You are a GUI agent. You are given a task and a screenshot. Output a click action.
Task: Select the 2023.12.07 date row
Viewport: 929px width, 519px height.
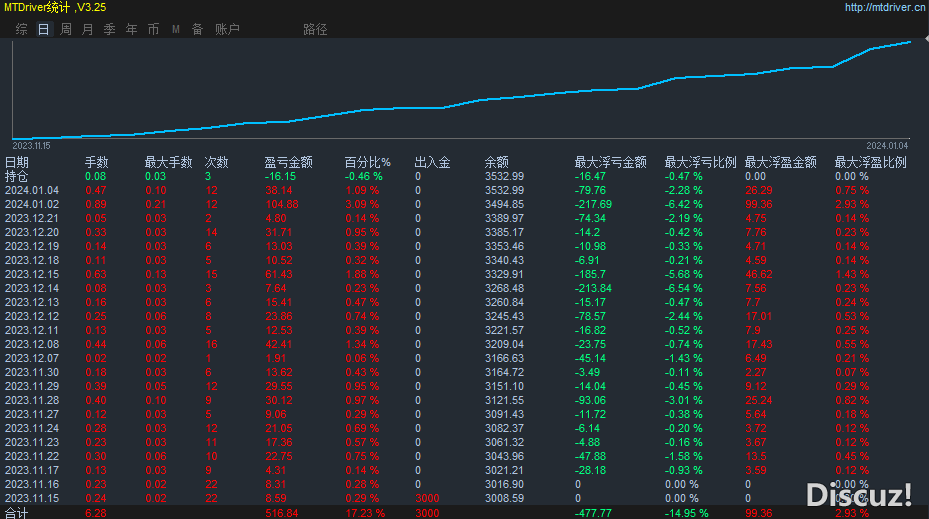coord(464,358)
